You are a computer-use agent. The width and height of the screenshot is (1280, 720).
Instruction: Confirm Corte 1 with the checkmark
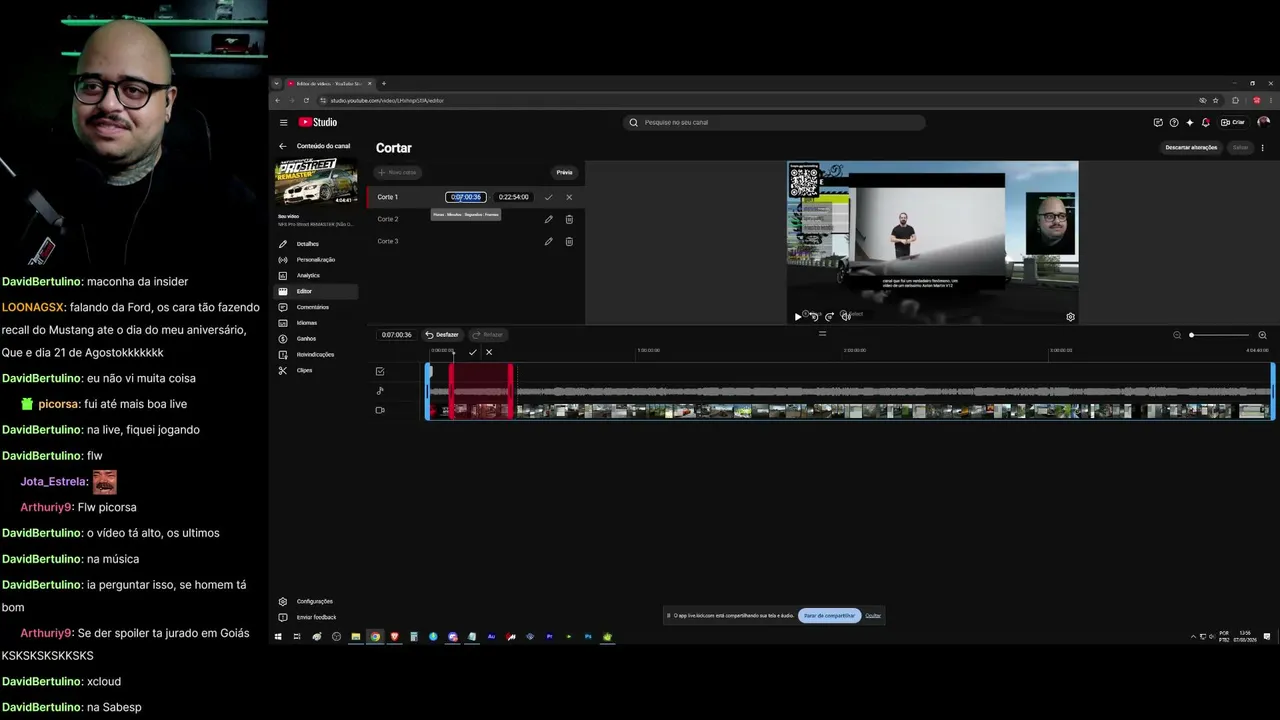coord(548,197)
